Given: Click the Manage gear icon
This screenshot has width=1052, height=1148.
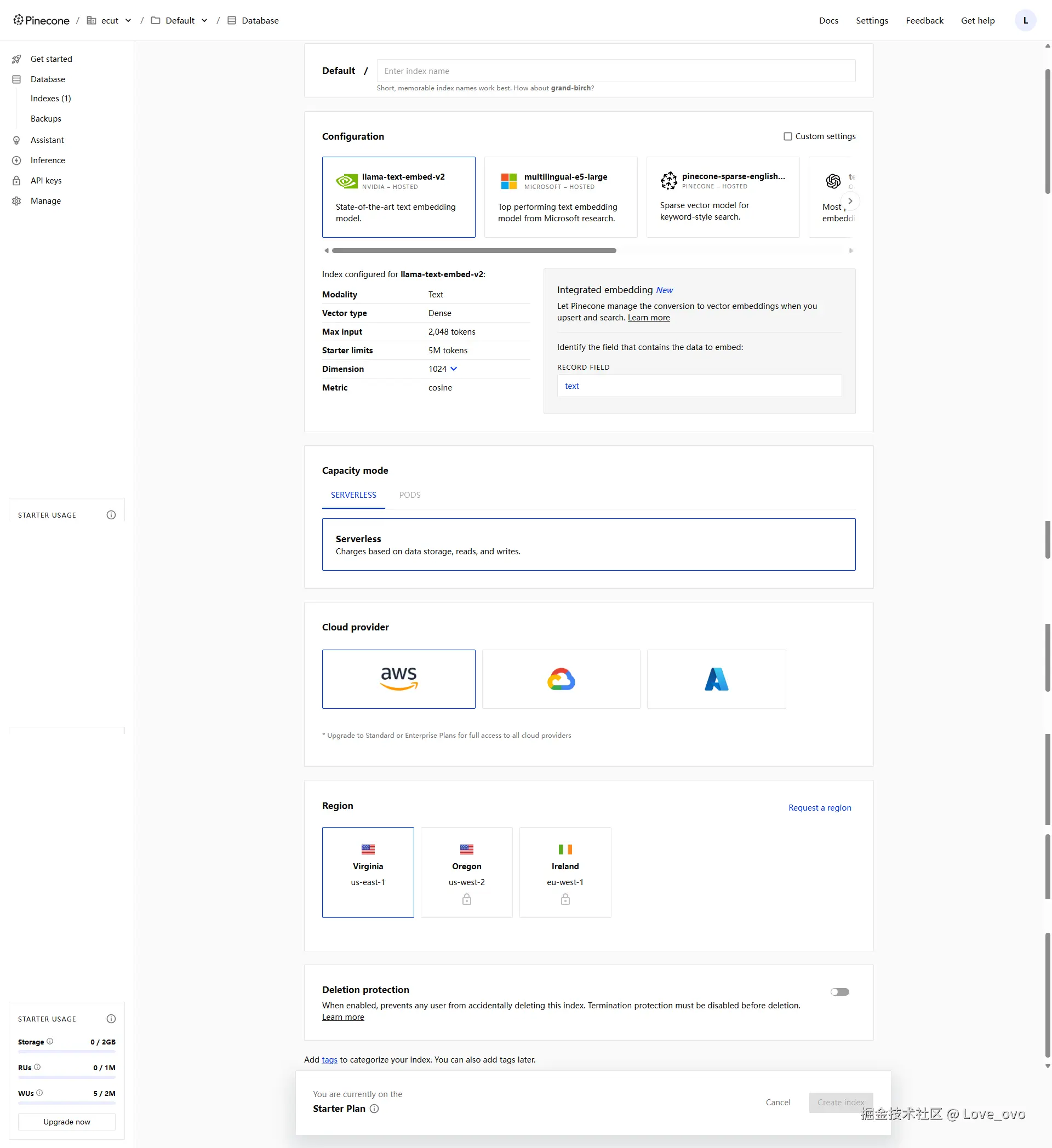Looking at the screenshot, I should tap(16, 201).
